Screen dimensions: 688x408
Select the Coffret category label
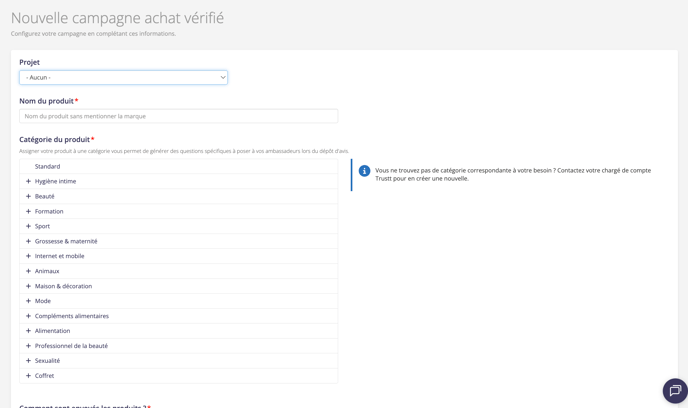[x=44, y=376]
